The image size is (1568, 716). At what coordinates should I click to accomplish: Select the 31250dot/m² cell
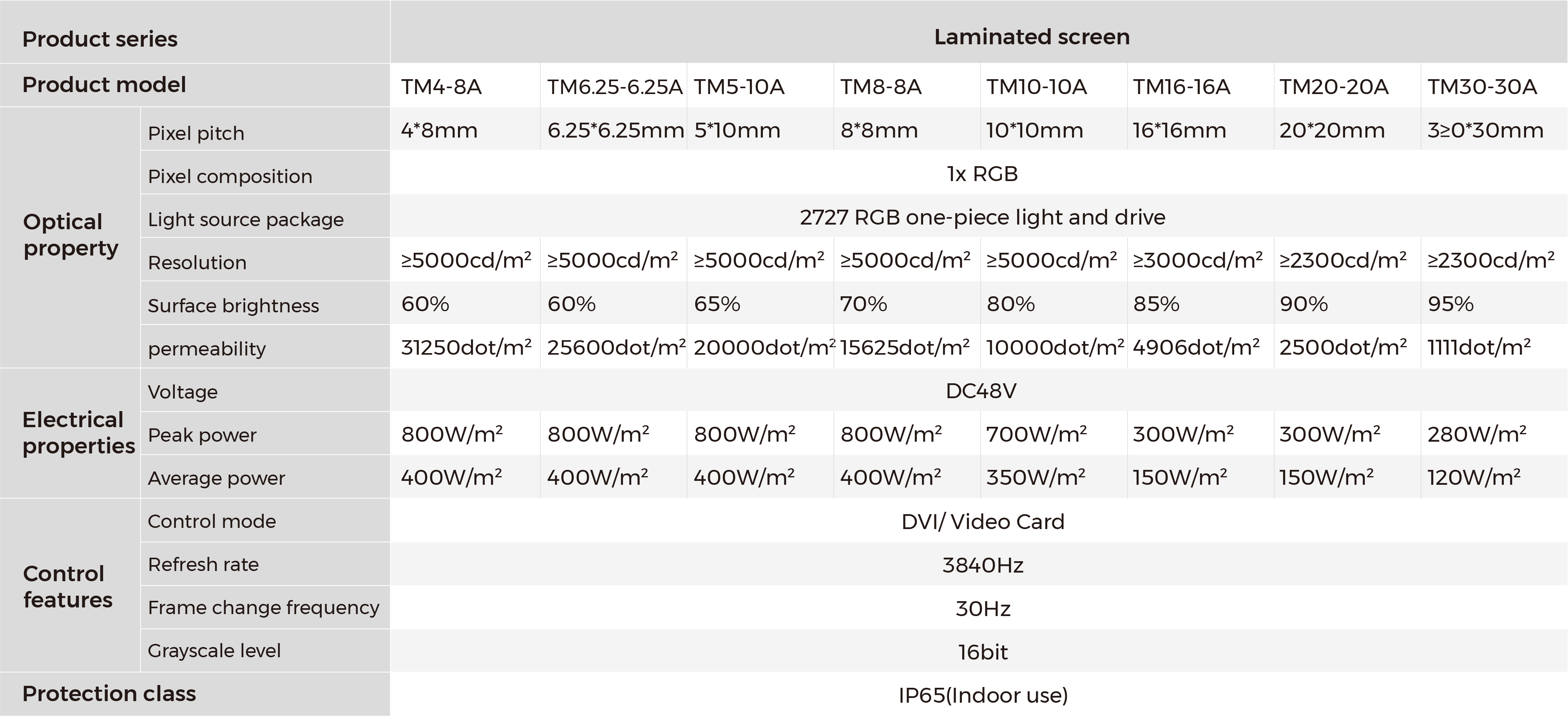(x=465, y=346)
